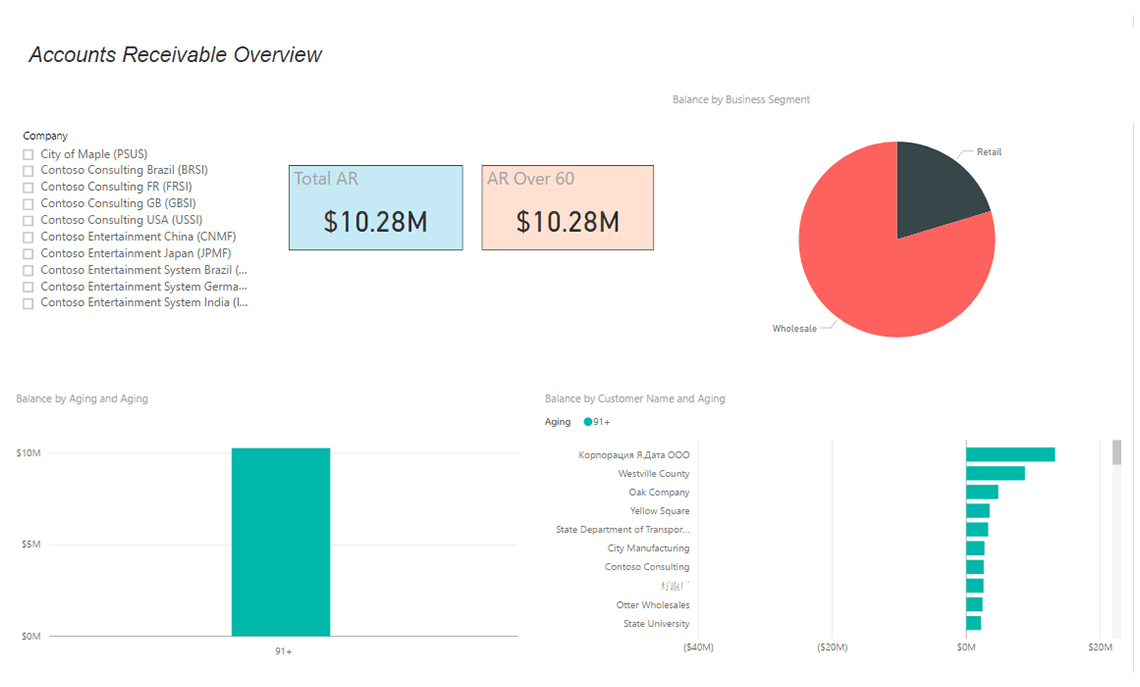The height and width of the screenshot is (687, 1140).
Task: Click the Wholesale pie label
Action: tap(794, 329)
